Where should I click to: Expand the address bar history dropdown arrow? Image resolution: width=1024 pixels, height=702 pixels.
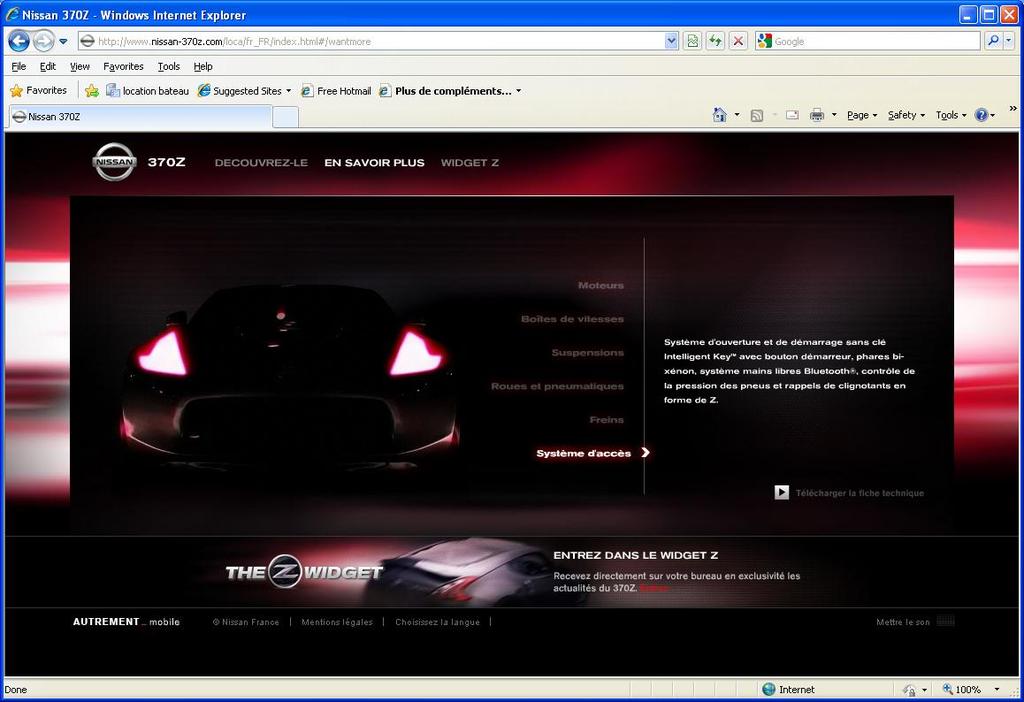[x=671, y=41]
